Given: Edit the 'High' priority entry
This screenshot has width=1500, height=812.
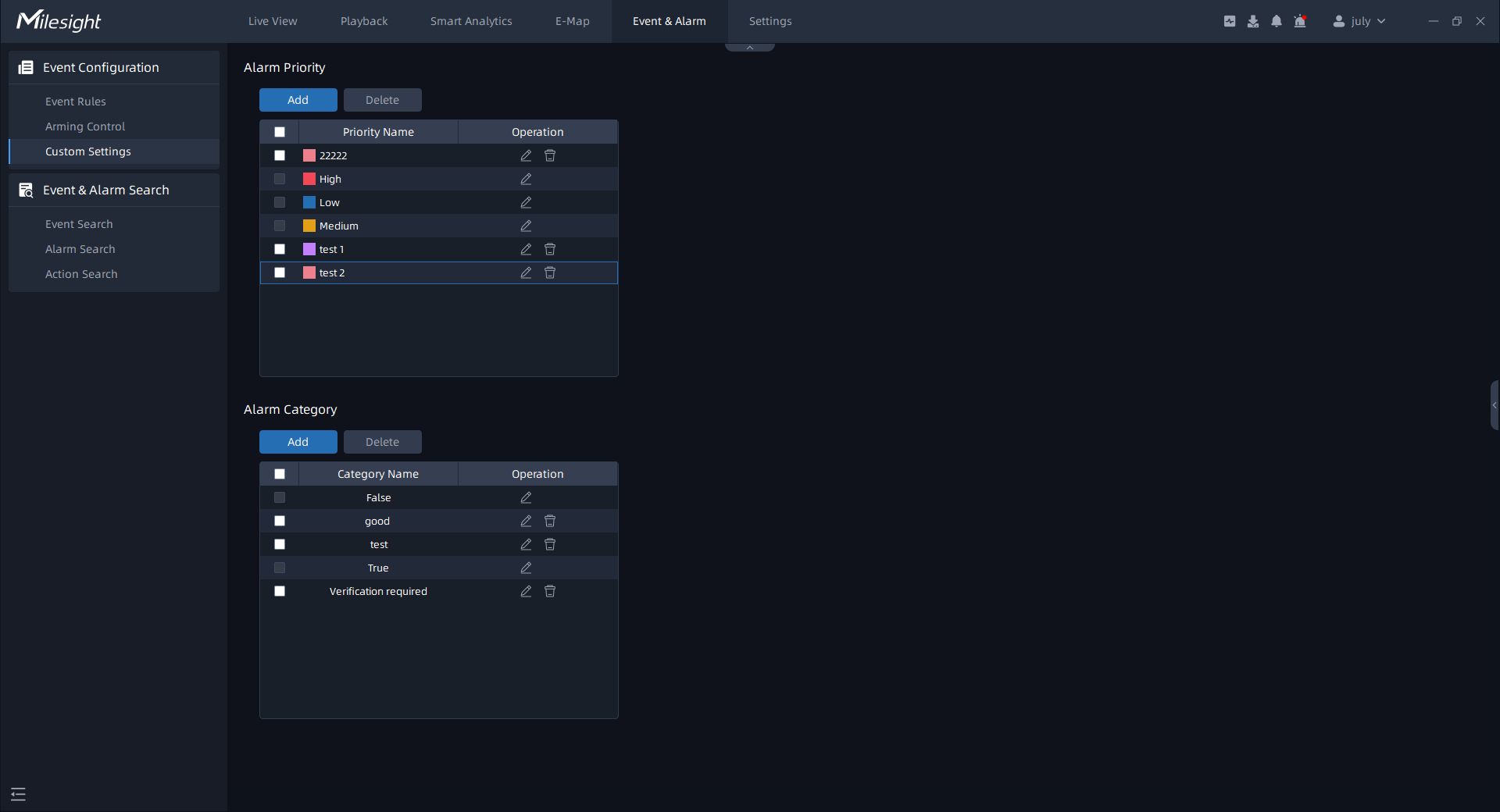Looking at the screenshot, I should click(526, 179).
